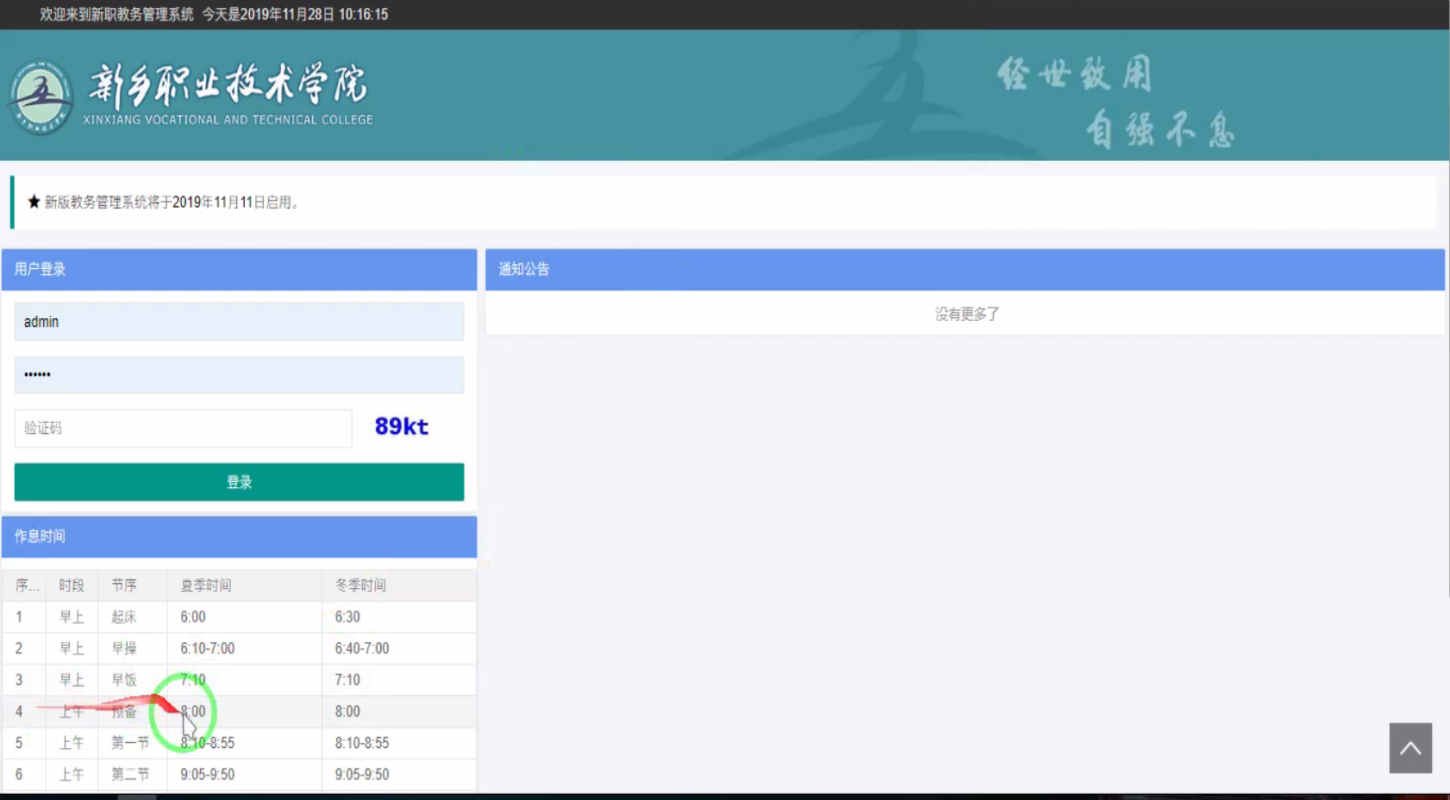Screen dimensions: 1450x800
Task: Click the 新乡职业技术学院 college name title
Action: [229, 86]
